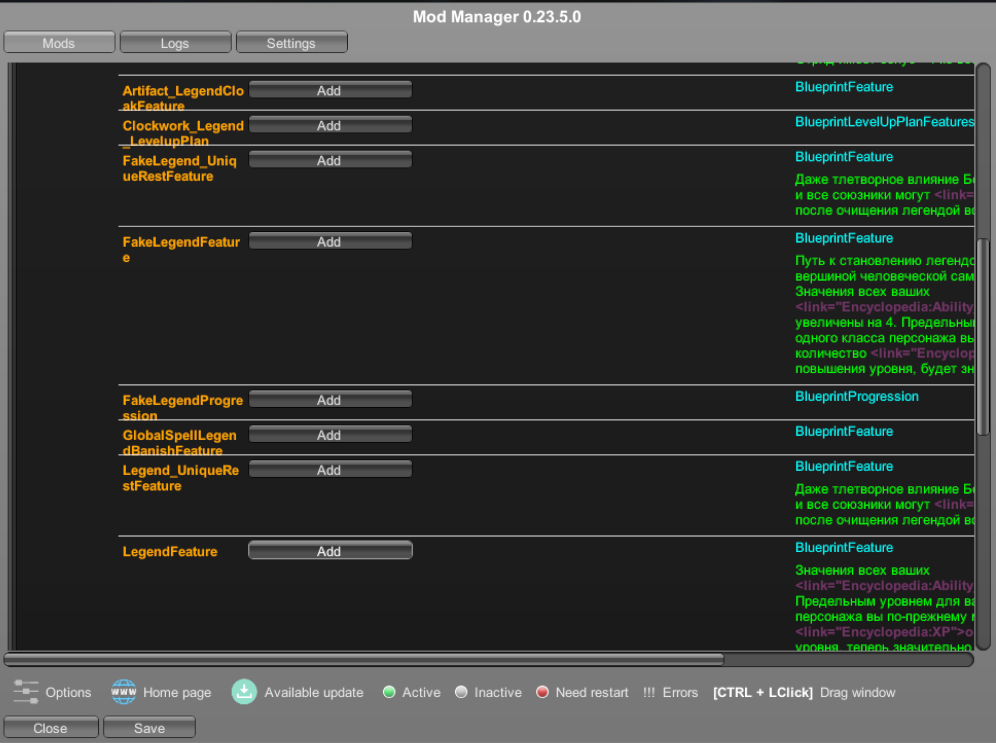Select the Legend_UniqueRestFeature name text
Screen dimensions: 996x743
click(181, 478)
